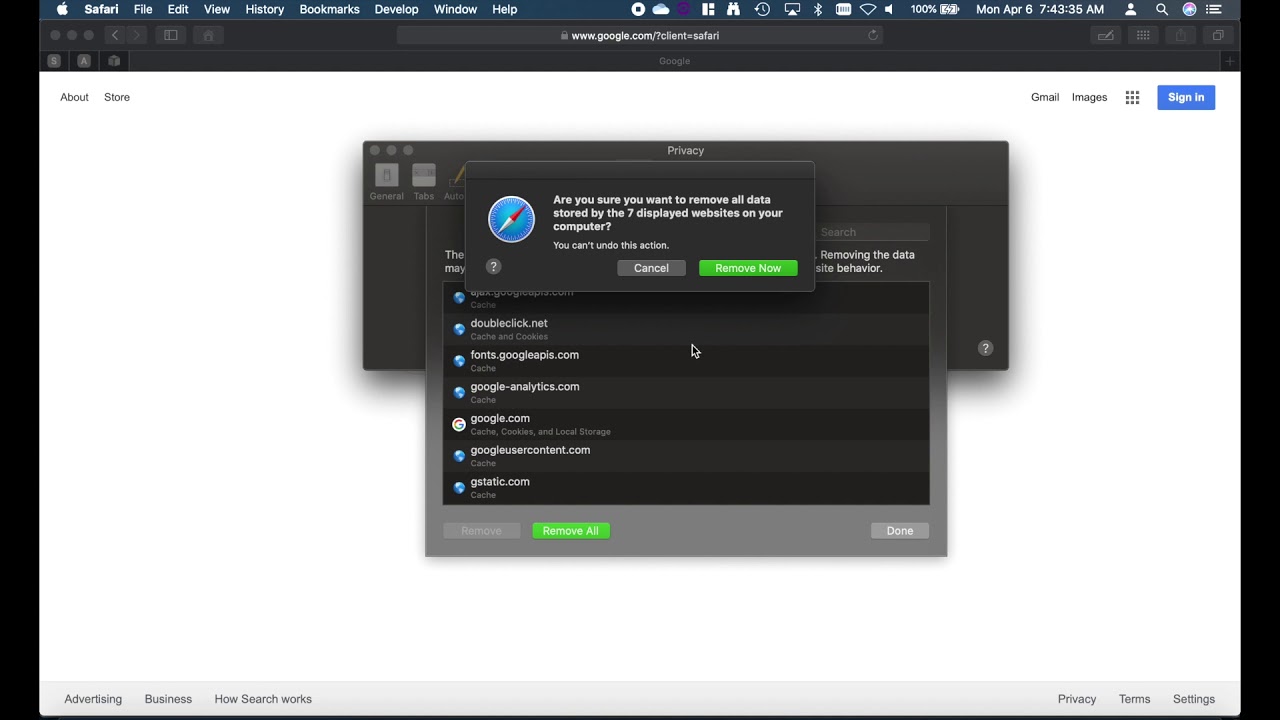Click the Home toolbar button
The image size is (1280, 720).
coord(208,35)
